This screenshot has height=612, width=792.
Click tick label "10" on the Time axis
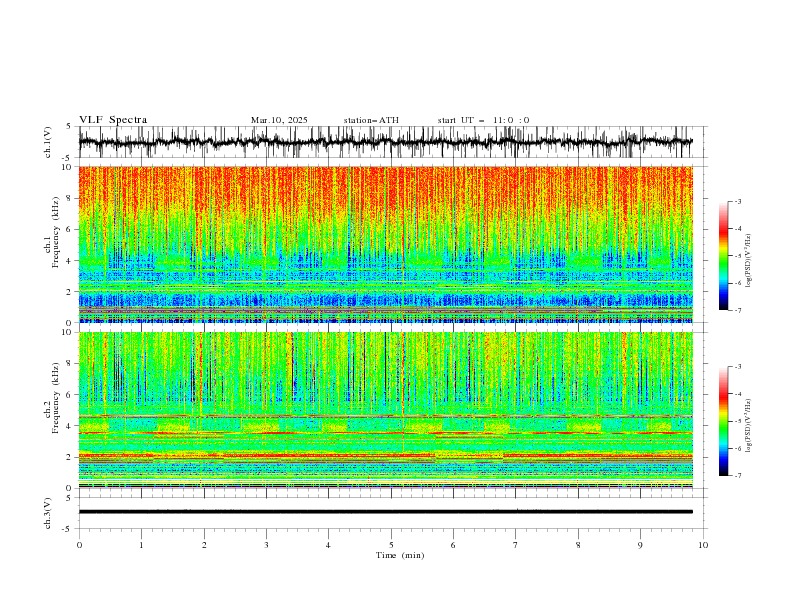click(703, 545)
